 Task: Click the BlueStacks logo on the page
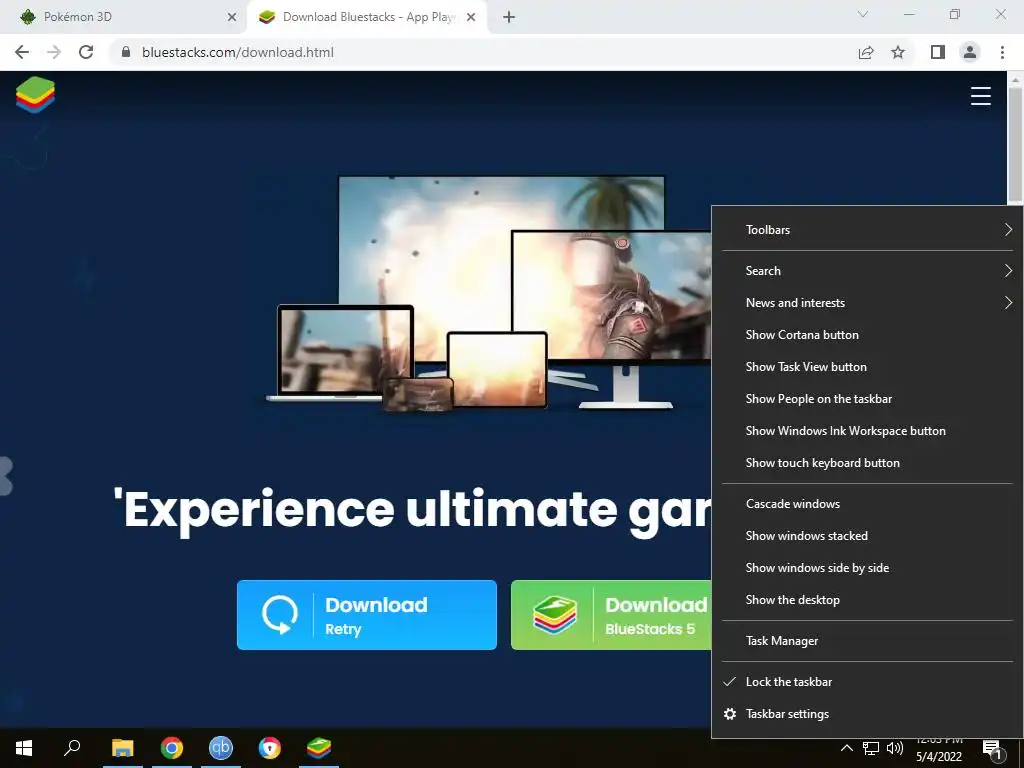click(x=35, y=95)
